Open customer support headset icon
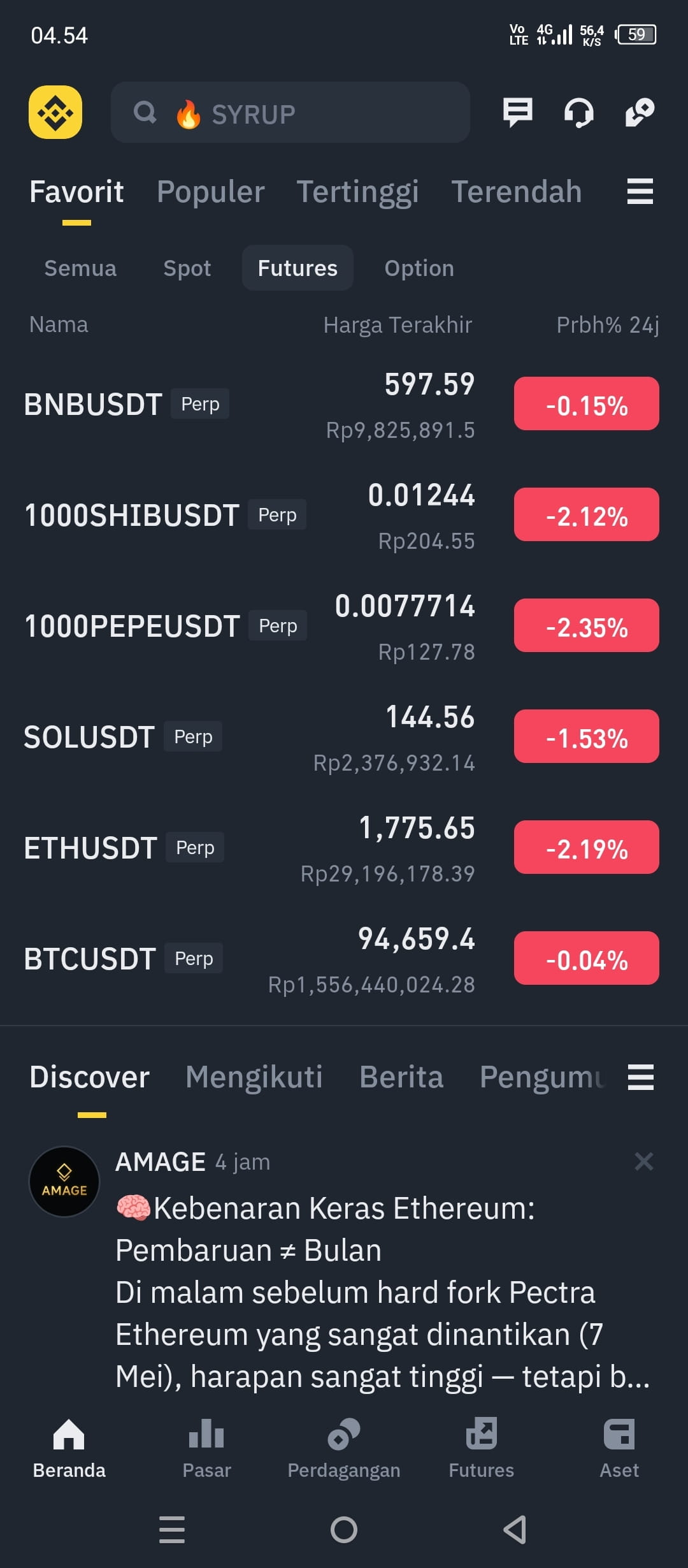 tap(579, 113)
